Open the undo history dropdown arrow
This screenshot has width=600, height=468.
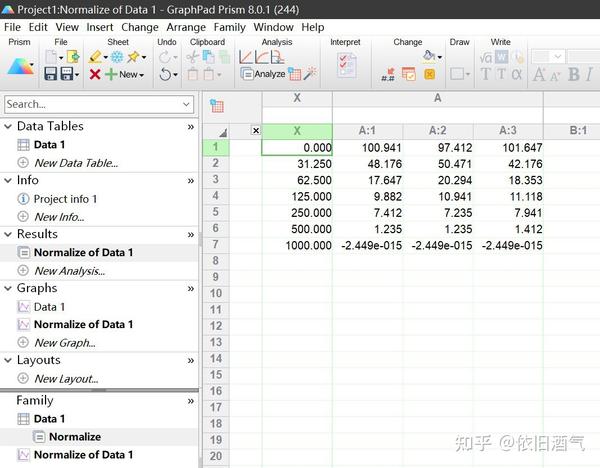click(175, 75)
